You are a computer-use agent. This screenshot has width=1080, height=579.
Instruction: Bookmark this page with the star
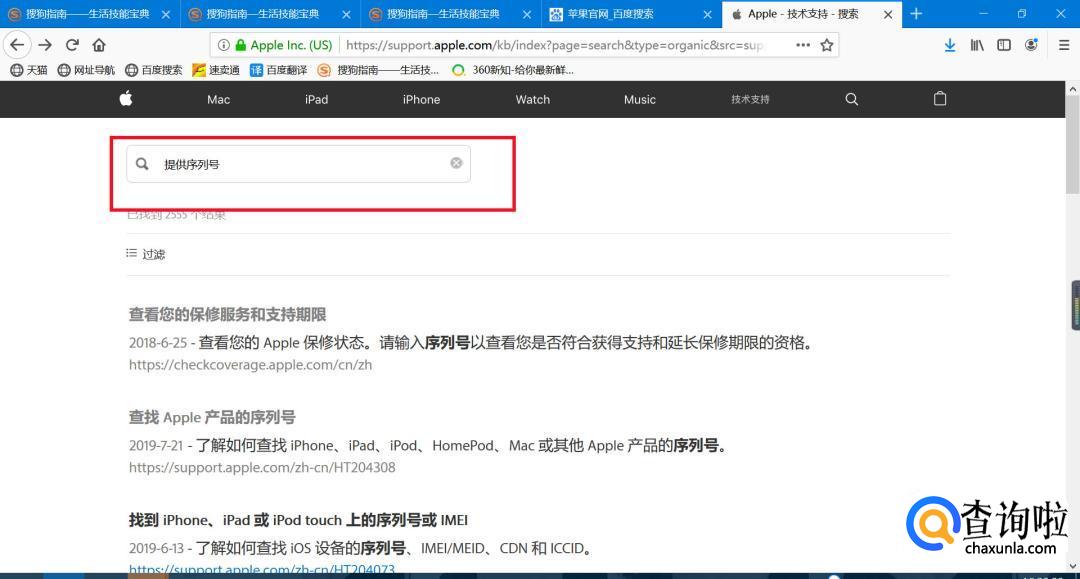[x=827, y=45]
